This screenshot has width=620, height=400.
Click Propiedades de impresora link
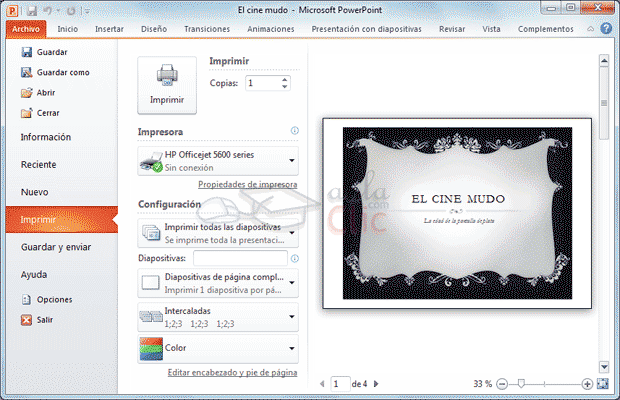click(247, 185)
